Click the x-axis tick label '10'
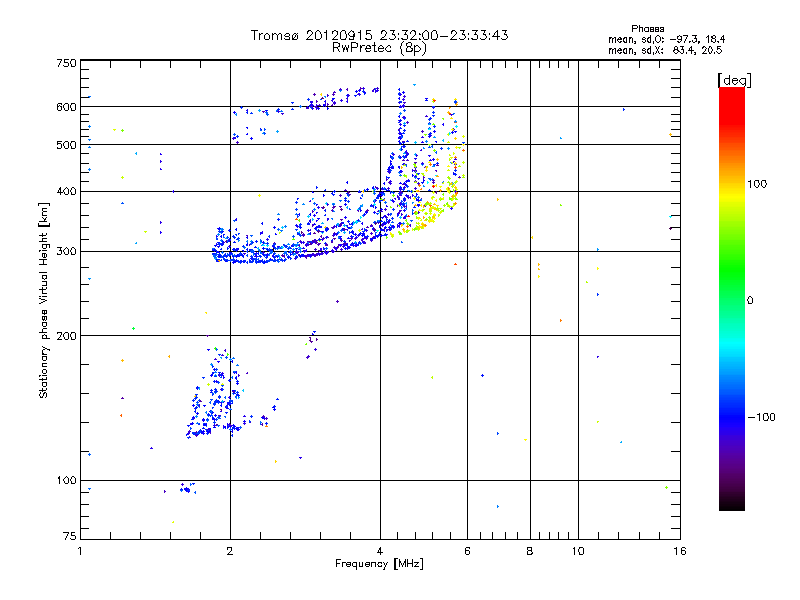 578,551
